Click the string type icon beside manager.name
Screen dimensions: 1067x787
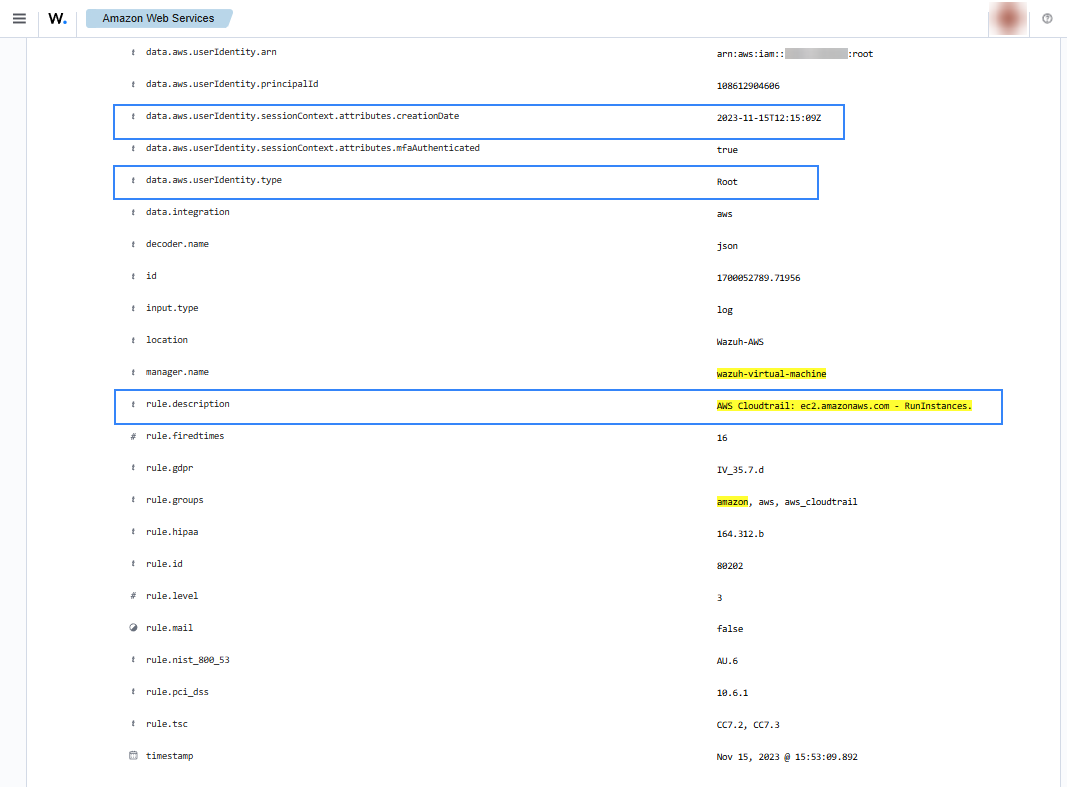point(133,372)
